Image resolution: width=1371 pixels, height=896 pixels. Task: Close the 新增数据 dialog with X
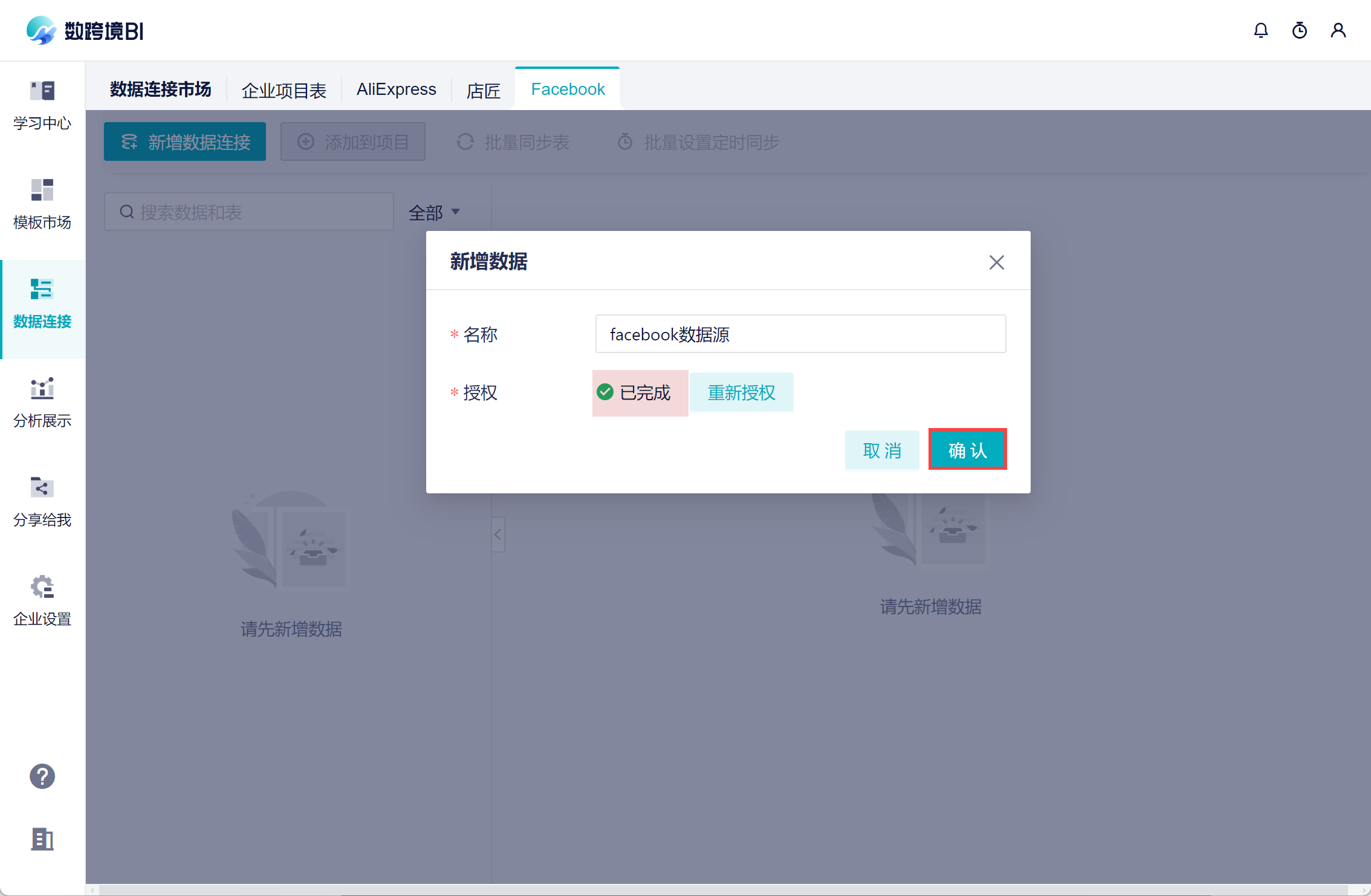(x=996, y=262)
